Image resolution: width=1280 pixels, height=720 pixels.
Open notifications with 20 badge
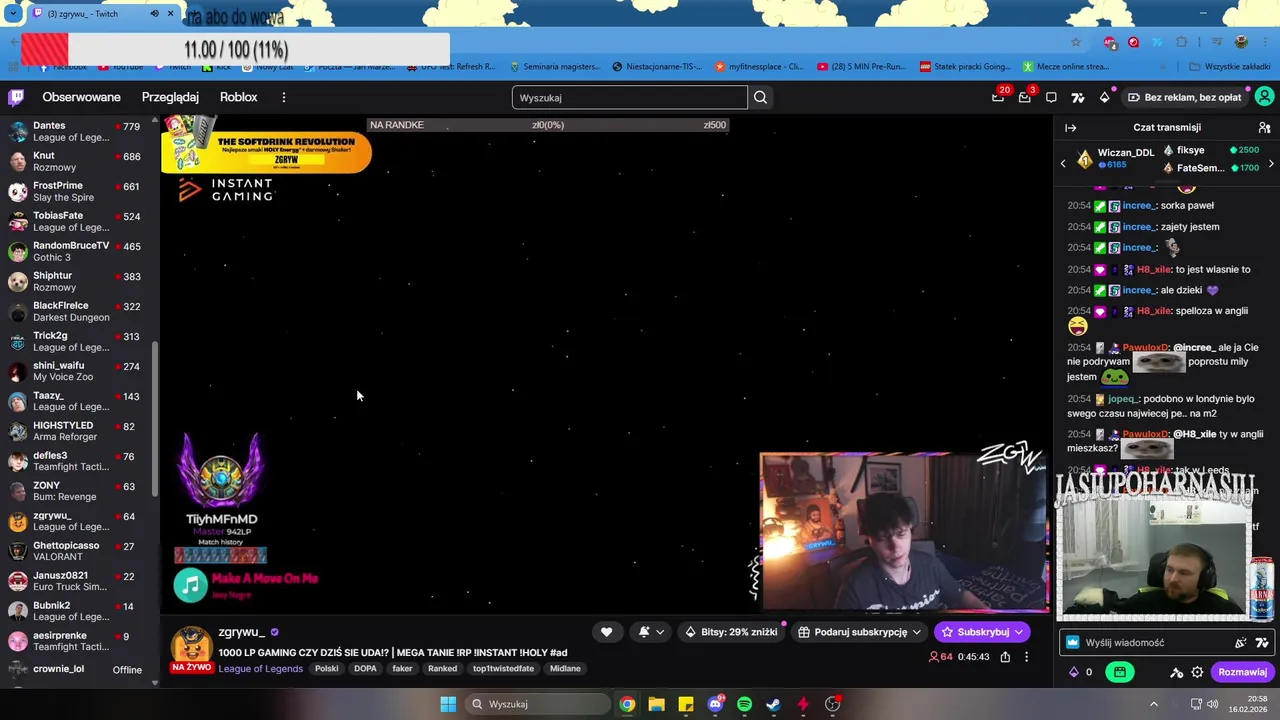[x=998, y=97]
